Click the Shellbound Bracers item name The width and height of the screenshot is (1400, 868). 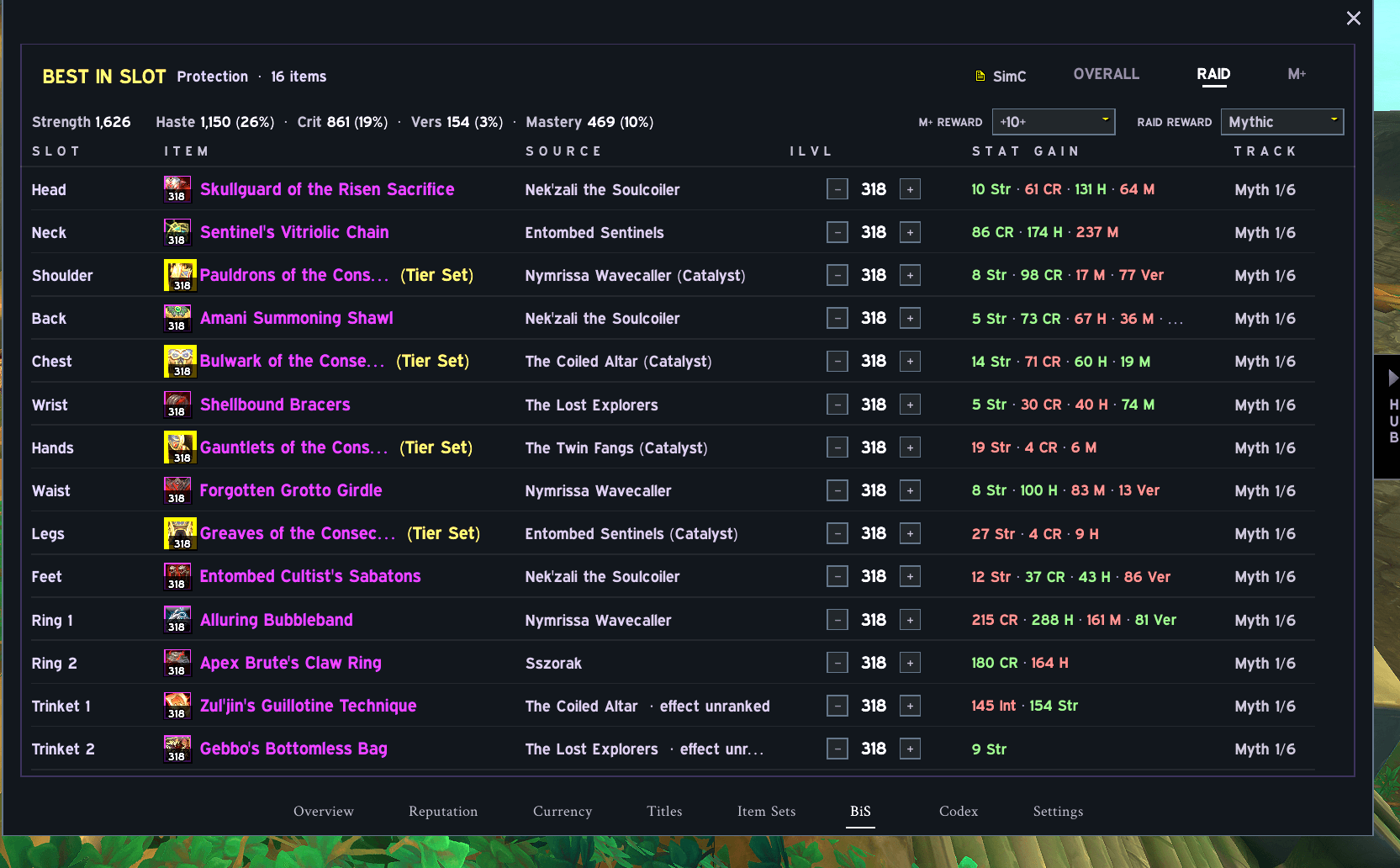coord(275,405)
